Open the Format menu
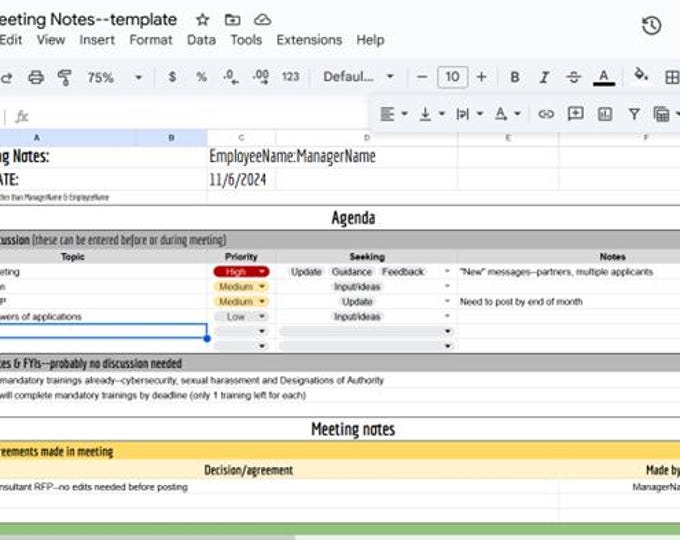 click(x=150, y=40)
